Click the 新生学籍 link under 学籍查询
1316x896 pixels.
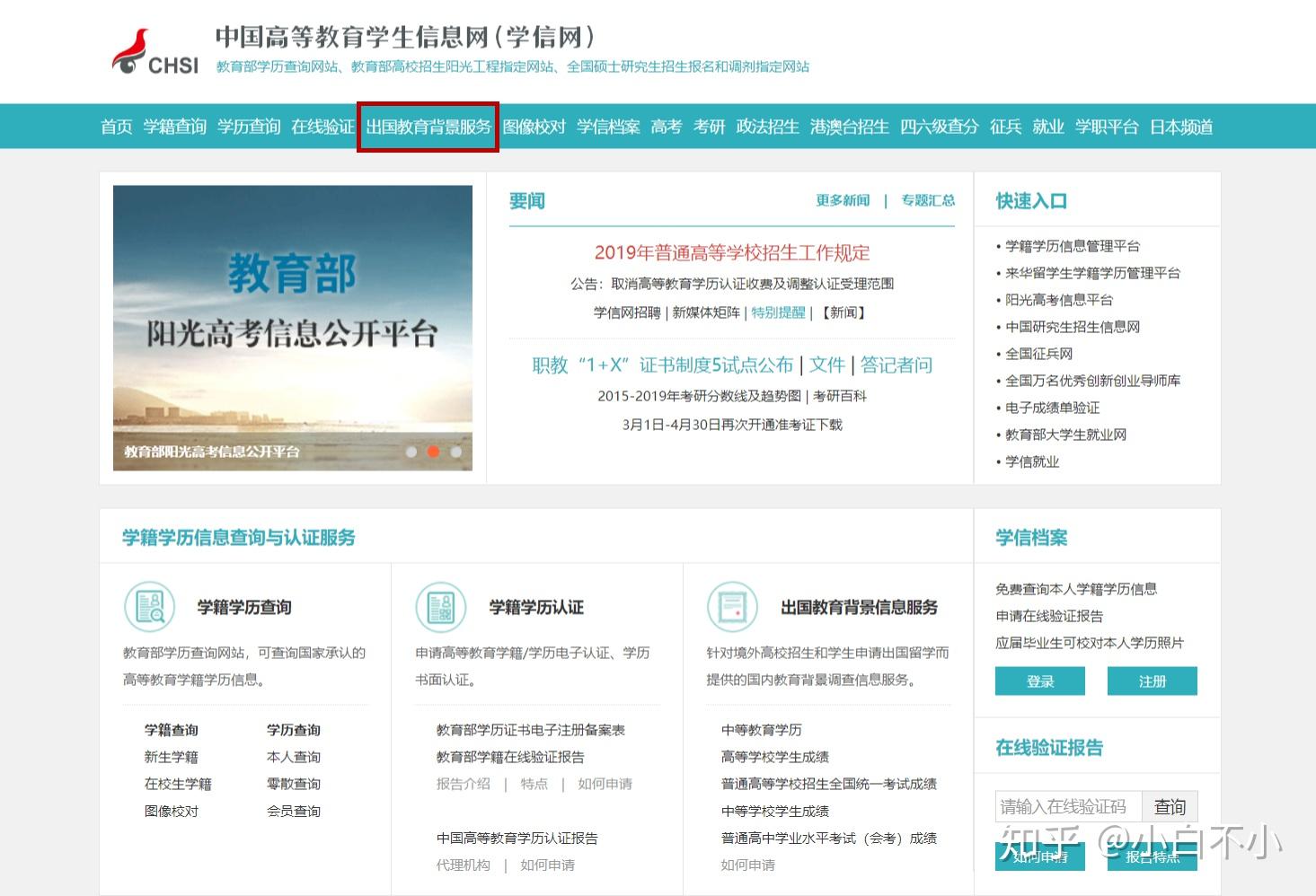pos(171,756)
